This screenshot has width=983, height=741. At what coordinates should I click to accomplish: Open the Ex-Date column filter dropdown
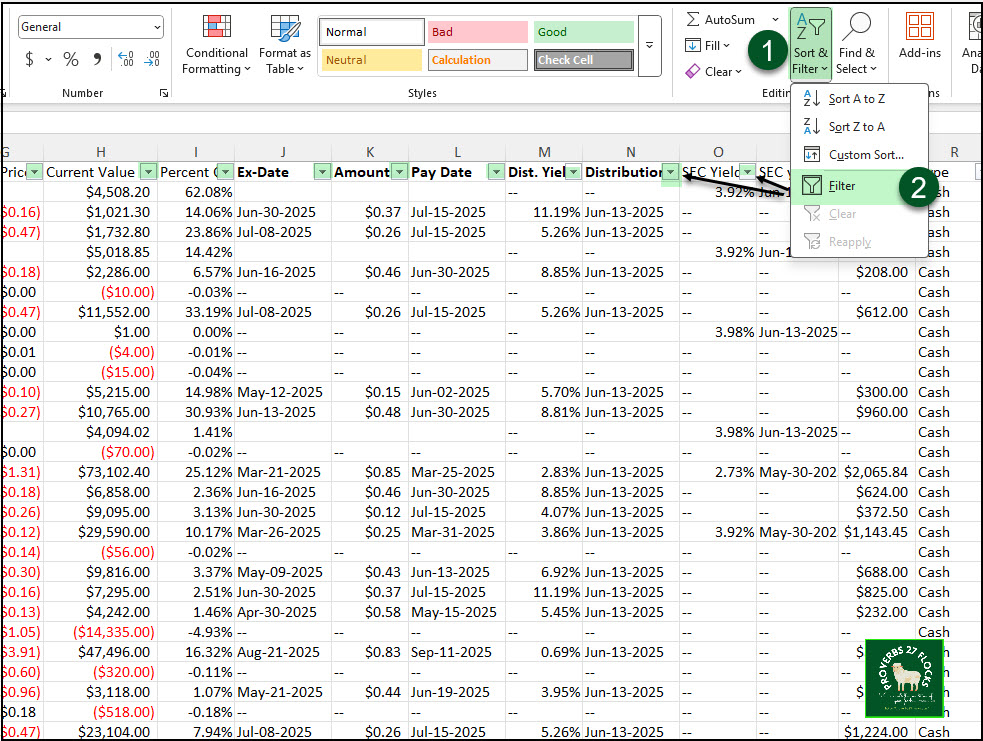pos(322,172)
